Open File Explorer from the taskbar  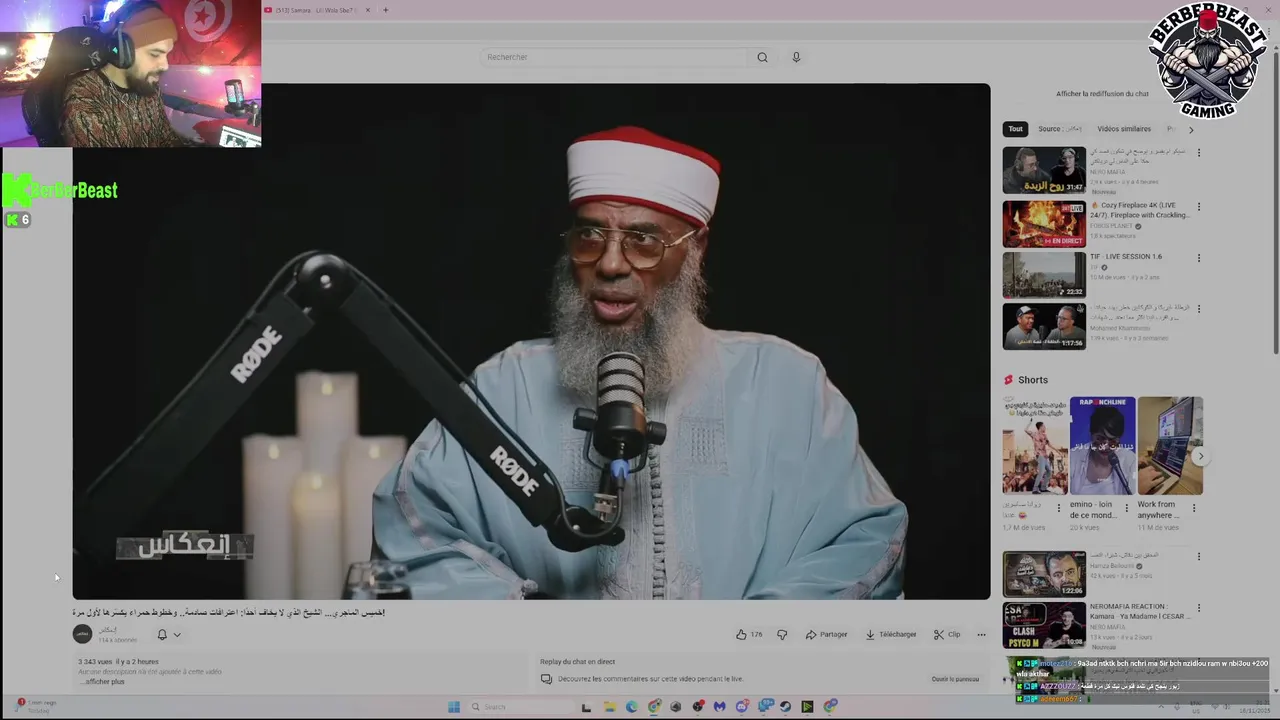tap(609, 707)
